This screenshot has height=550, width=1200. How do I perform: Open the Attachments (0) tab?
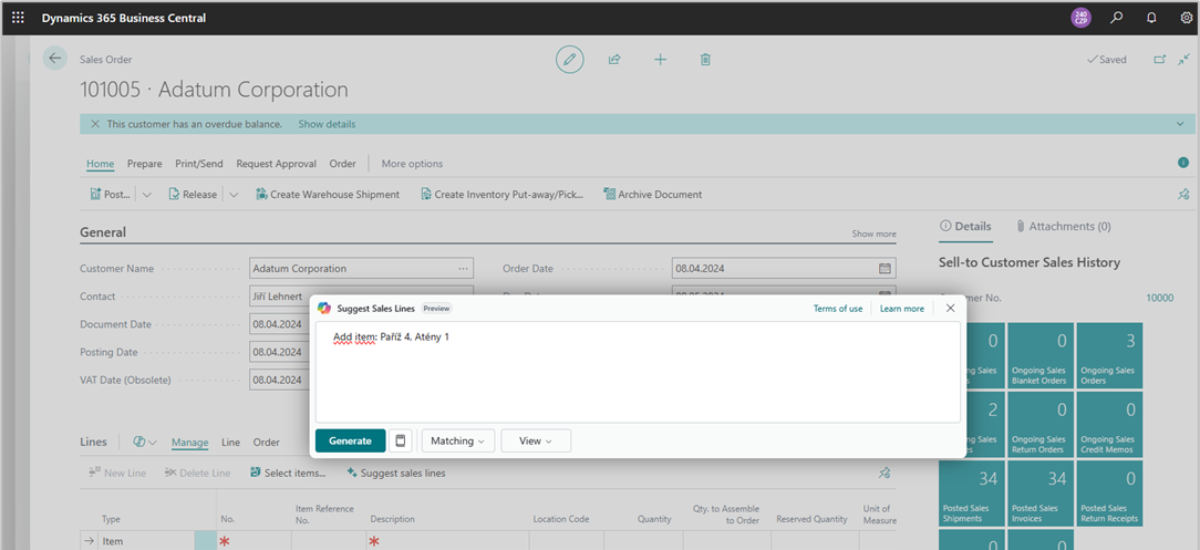[1063, 226]
